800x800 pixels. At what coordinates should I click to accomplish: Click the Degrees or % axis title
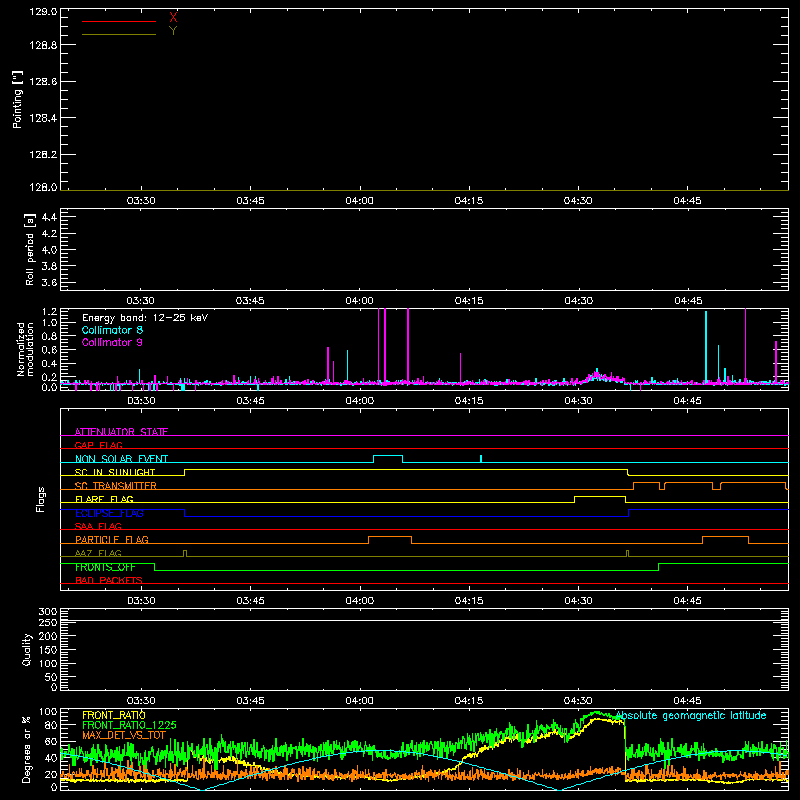point(26,749)
